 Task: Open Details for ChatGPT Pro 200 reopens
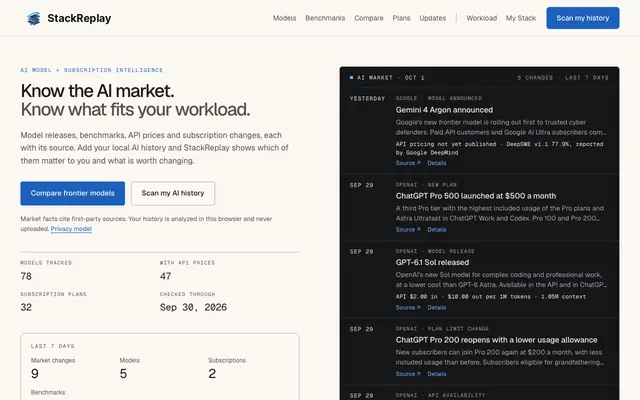click(436, 374)
